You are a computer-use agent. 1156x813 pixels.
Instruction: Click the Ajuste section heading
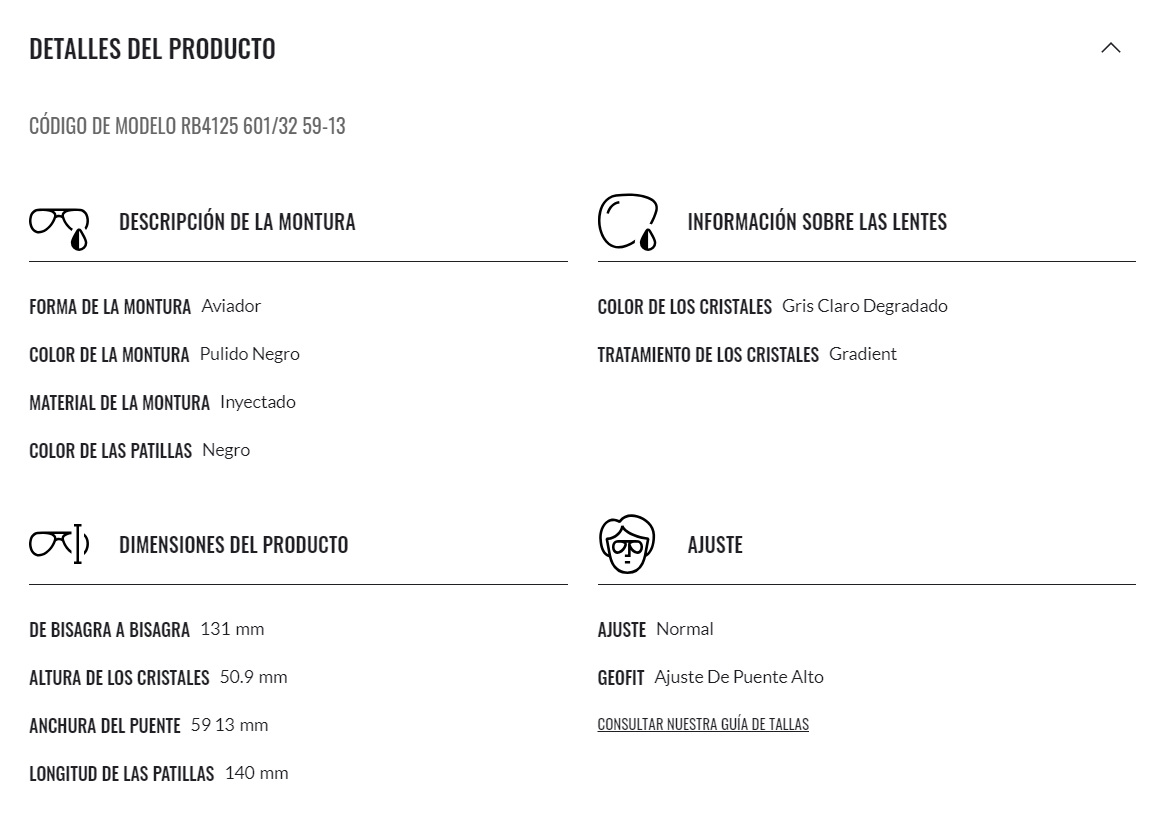coord(714,545)
